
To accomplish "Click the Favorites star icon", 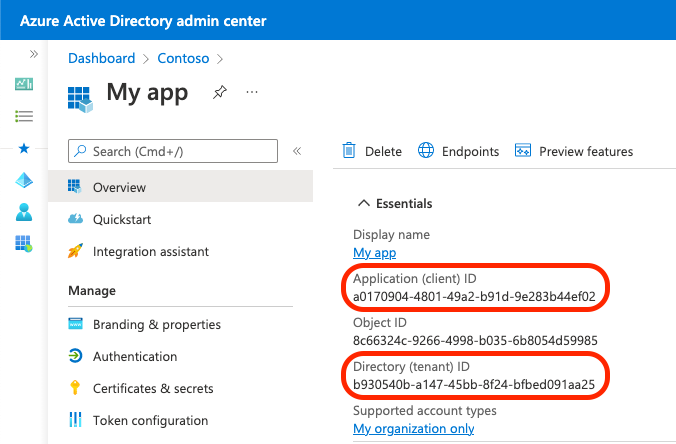I will (x=24, y=148).
